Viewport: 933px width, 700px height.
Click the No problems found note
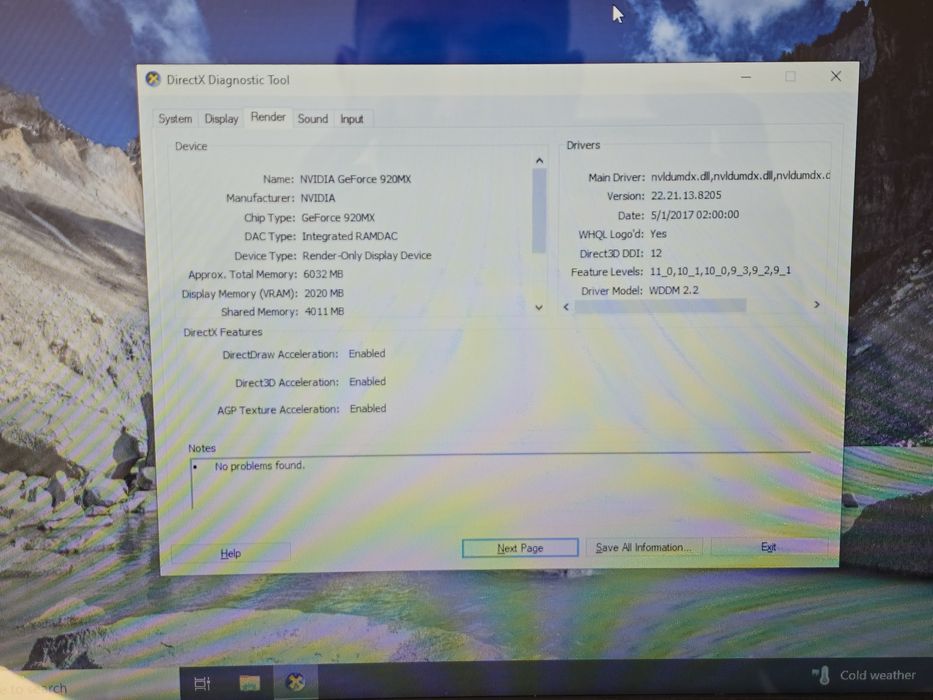tap(259, 466)
